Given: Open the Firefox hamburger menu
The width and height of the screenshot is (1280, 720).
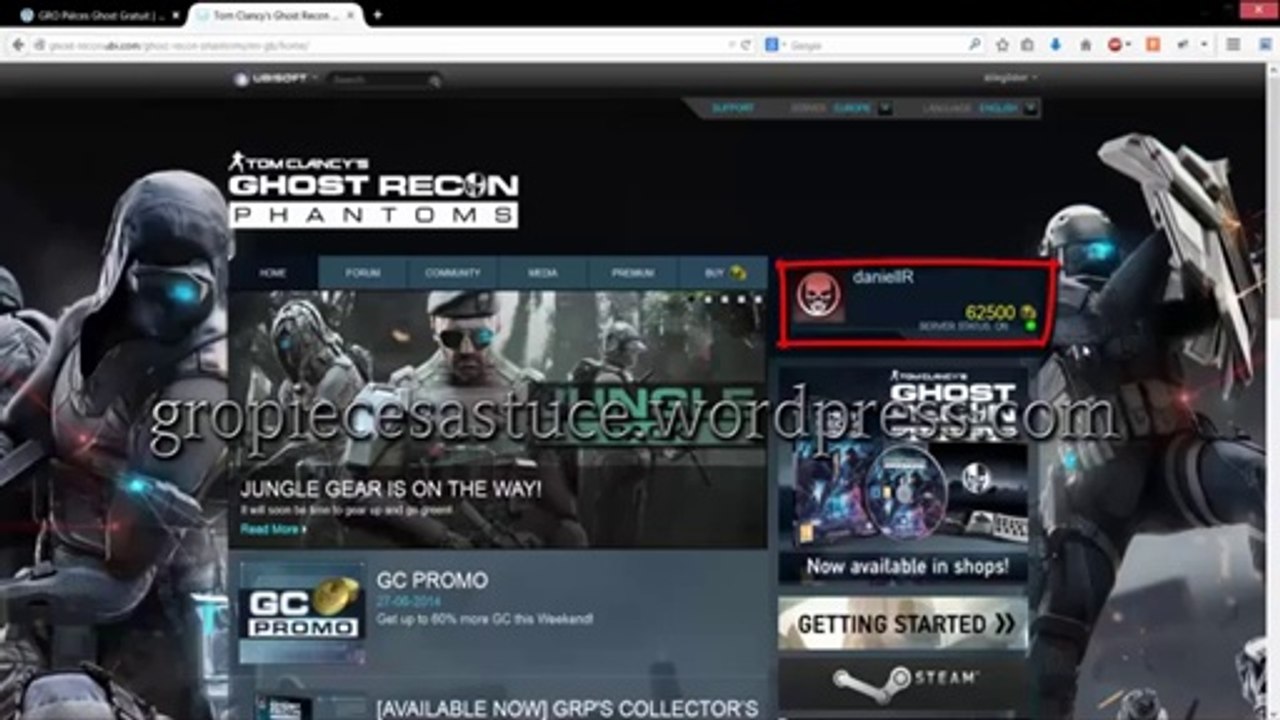Looking at the screenshot, I should pos(1233,45).
